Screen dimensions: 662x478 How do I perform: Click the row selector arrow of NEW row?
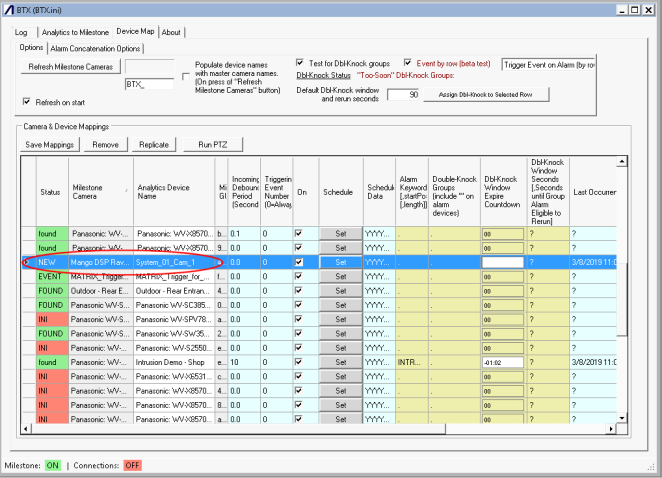27,262
